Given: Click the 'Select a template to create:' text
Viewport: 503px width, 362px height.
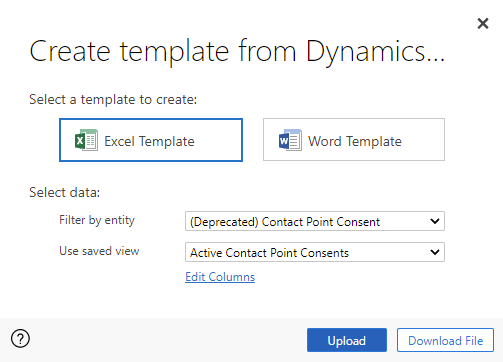Looking at the screenshot, I should point(113,99).
